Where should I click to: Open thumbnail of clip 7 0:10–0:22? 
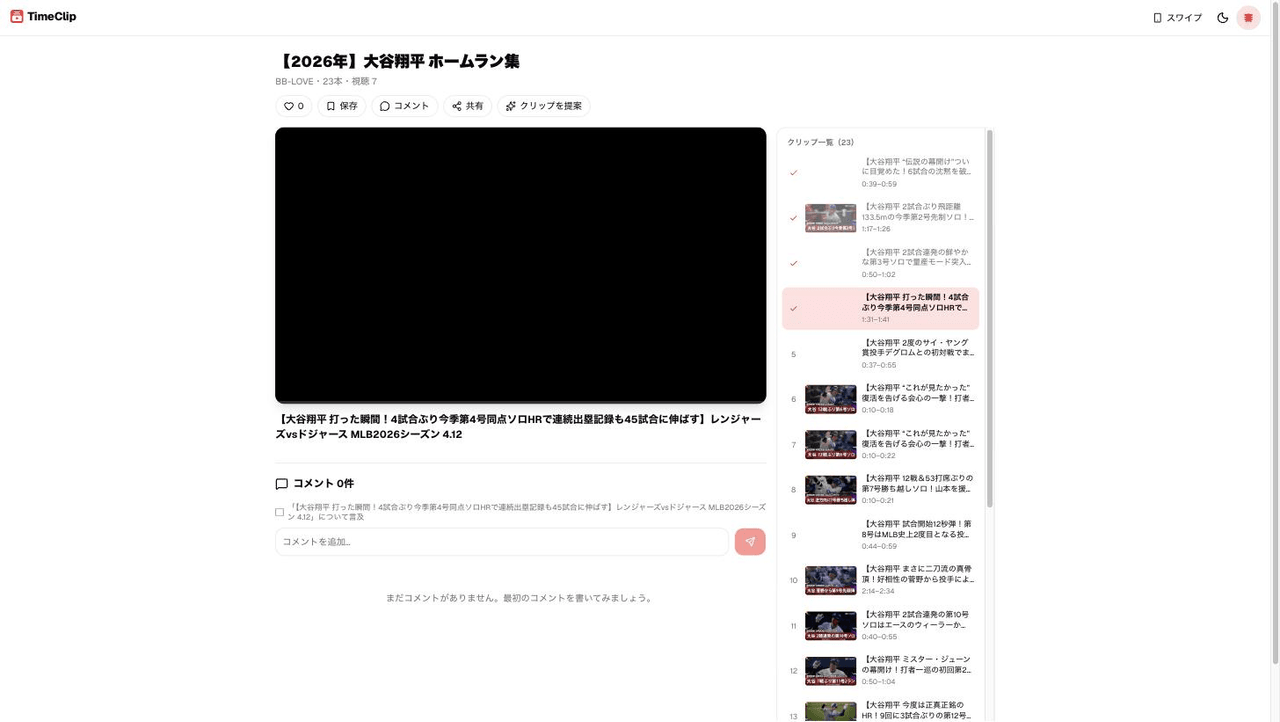pyautogui.click(x=831, y=444)
